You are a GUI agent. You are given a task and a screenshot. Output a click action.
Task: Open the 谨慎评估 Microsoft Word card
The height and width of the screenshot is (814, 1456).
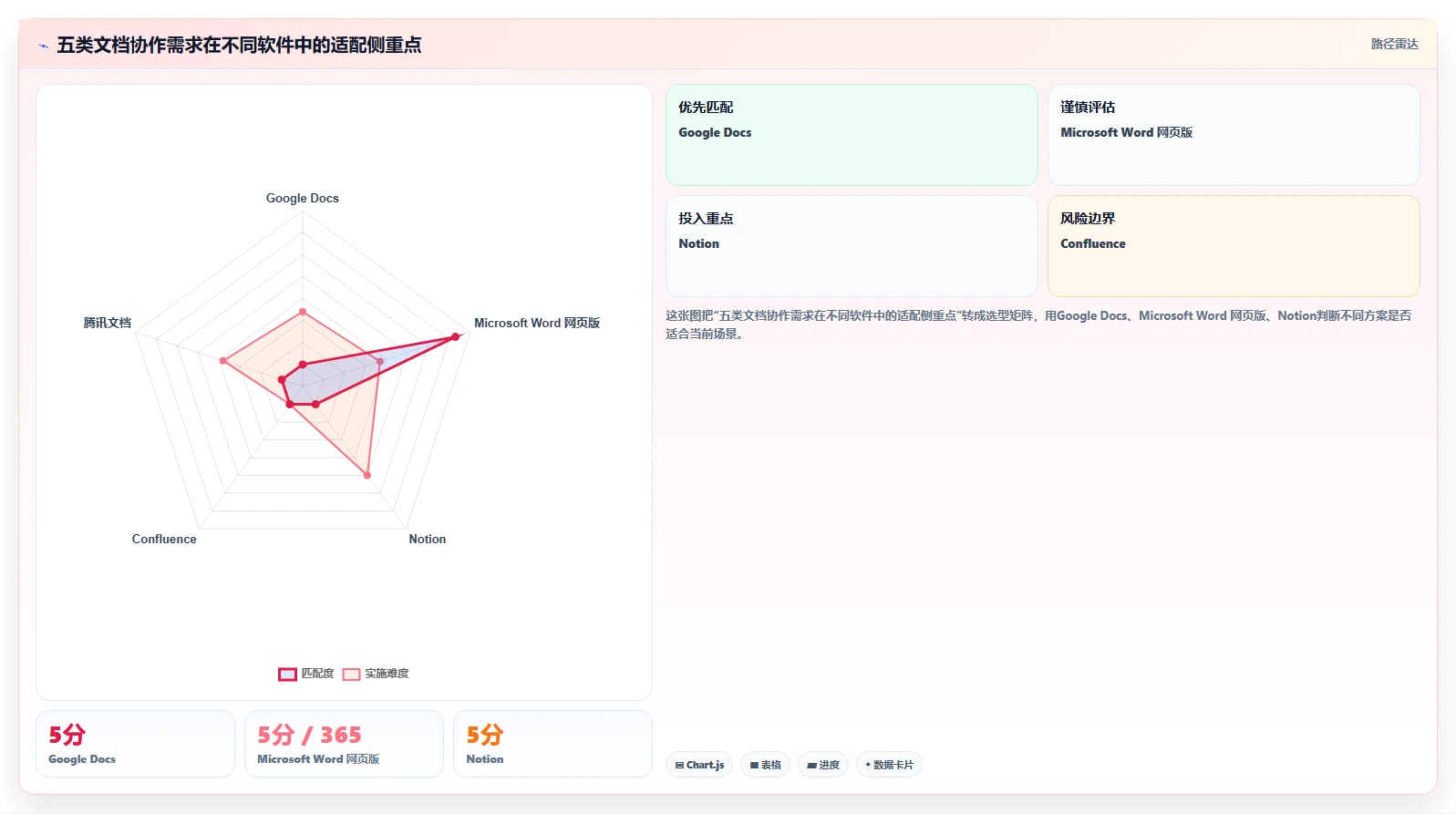(x=1234, y=135)
